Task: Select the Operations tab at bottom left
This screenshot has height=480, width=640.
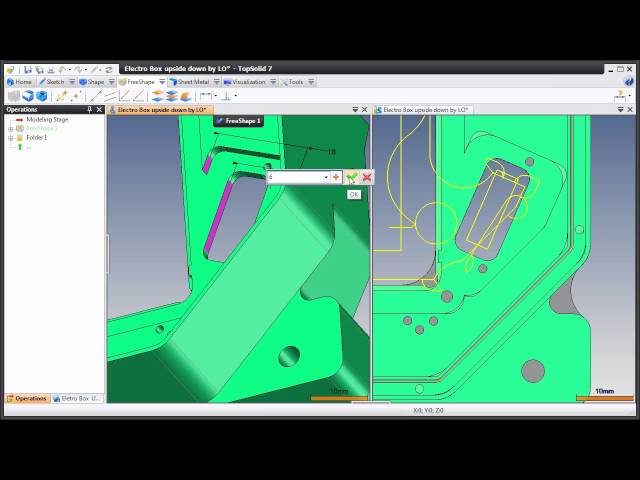Action: click(29, 398)
